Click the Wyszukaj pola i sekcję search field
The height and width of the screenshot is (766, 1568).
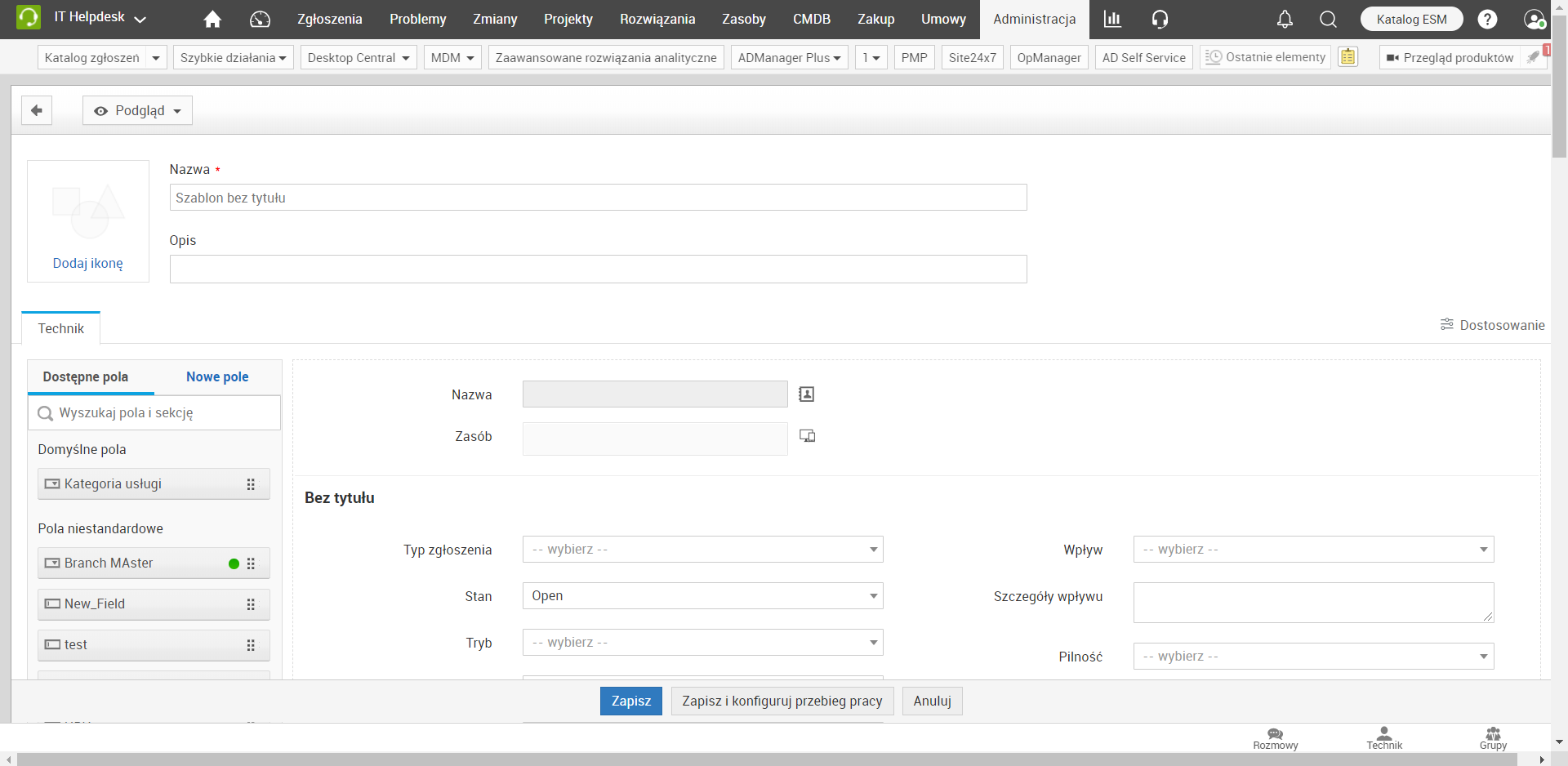pos(163,413)
